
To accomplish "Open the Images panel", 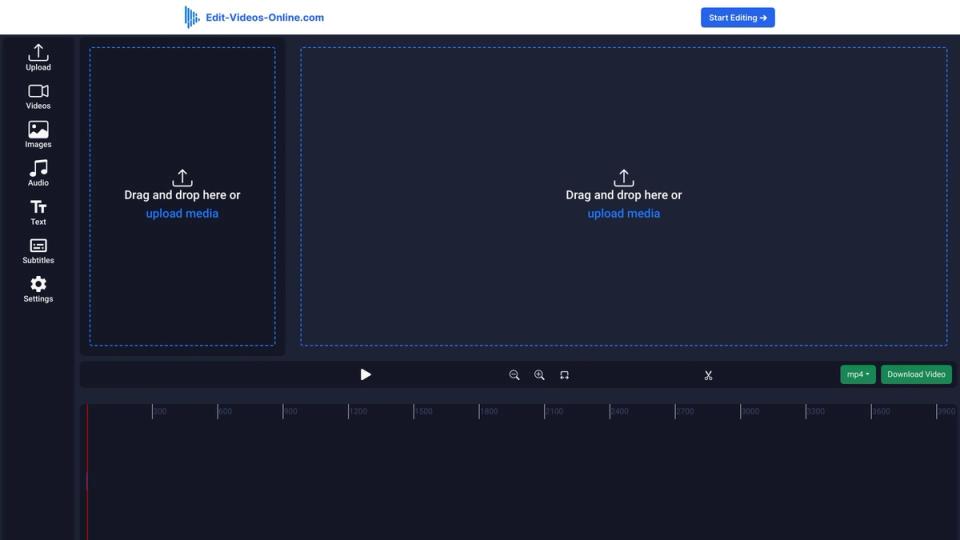I will (38, 135).
